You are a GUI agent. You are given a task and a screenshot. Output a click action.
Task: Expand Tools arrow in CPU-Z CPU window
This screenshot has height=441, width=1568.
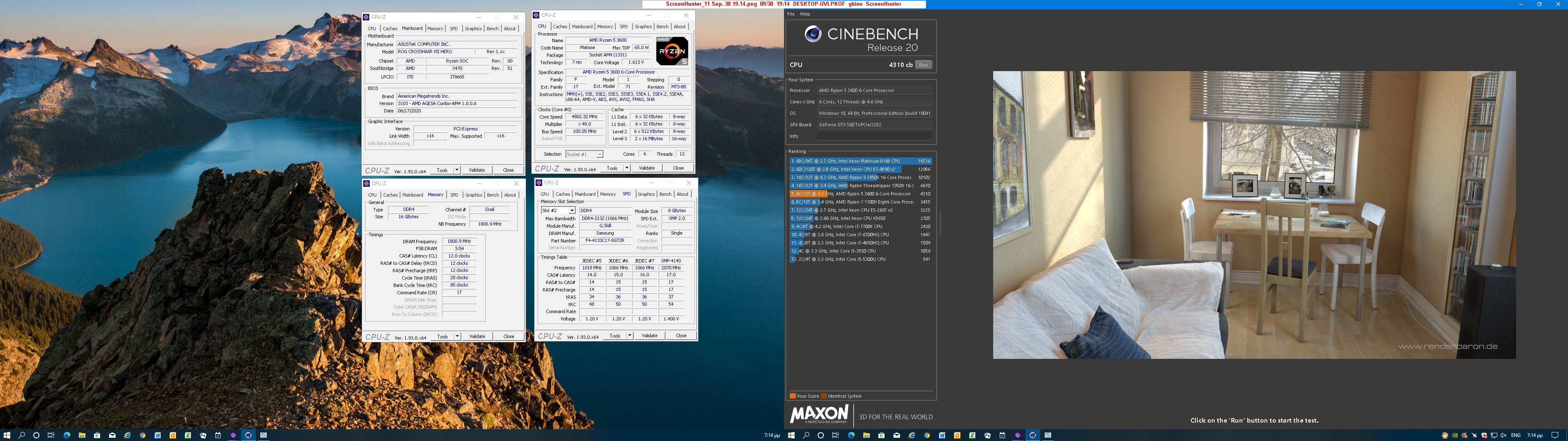pyautogui.click(x=627, y=168)
